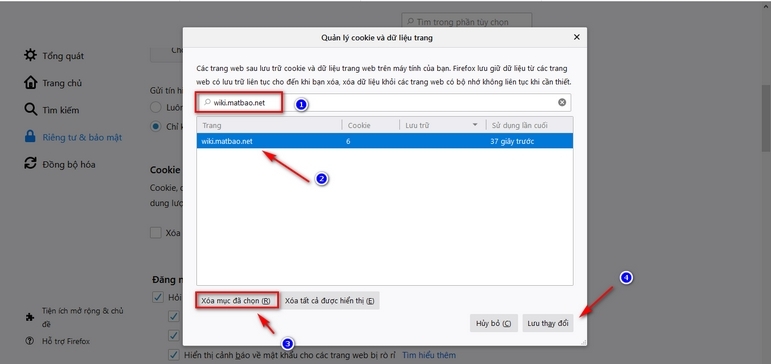This screenshot has height=364, width=771.
Task: Open the Tổng quát settings section
Action: click(63, 56)
